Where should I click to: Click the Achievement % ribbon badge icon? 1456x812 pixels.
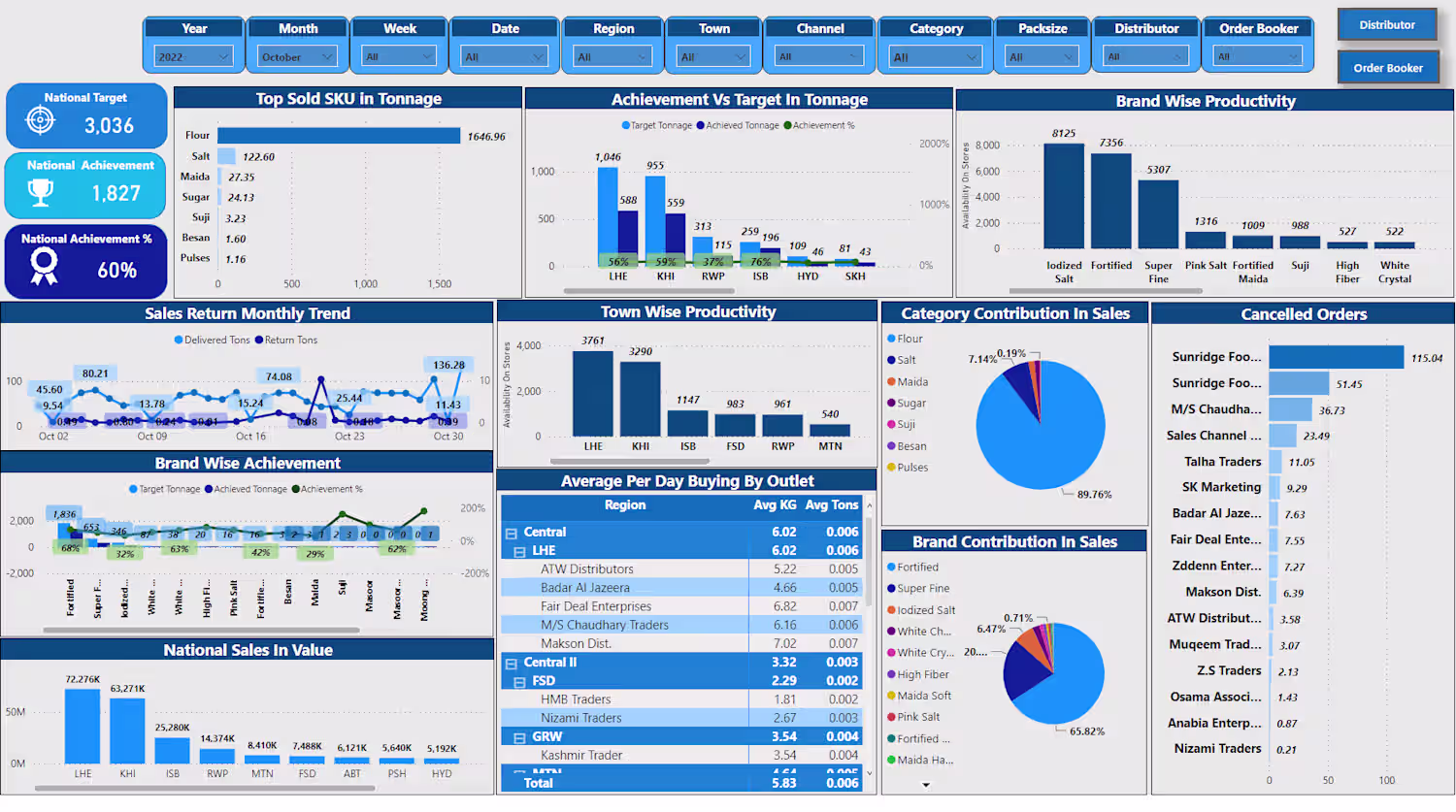point(44,266)
